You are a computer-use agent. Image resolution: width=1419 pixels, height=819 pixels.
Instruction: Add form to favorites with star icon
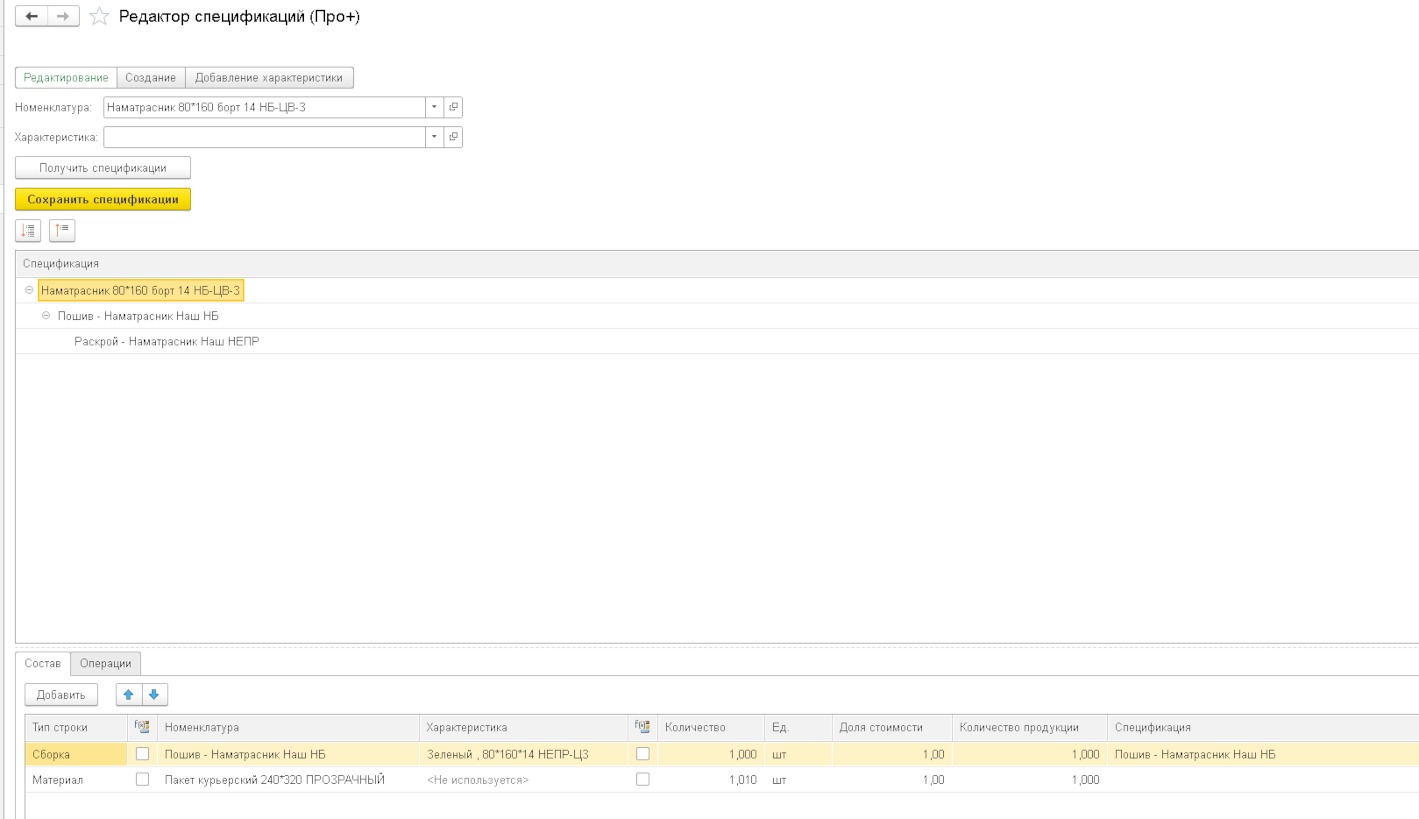point(99,17)
